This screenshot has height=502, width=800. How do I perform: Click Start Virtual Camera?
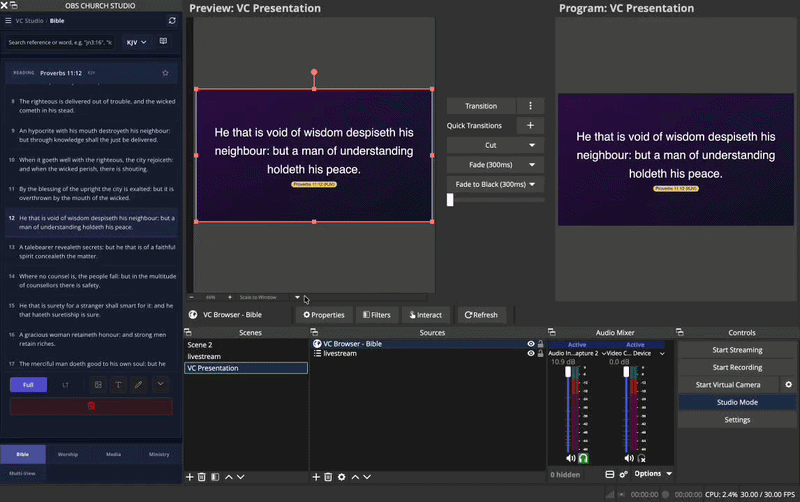coord(728,385)
